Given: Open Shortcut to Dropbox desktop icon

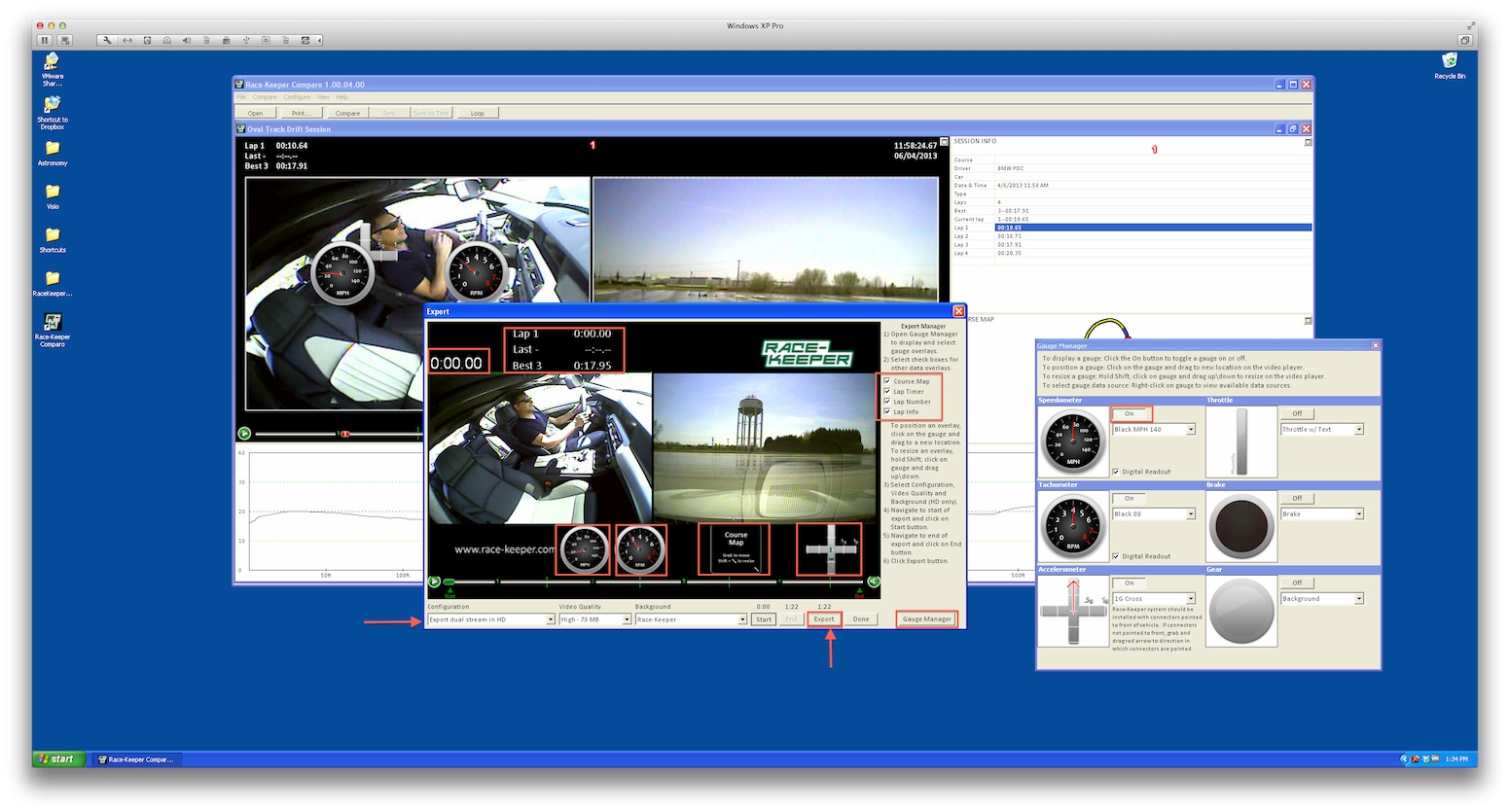Looking at the screenshot, I should click(x=52, y=113).
